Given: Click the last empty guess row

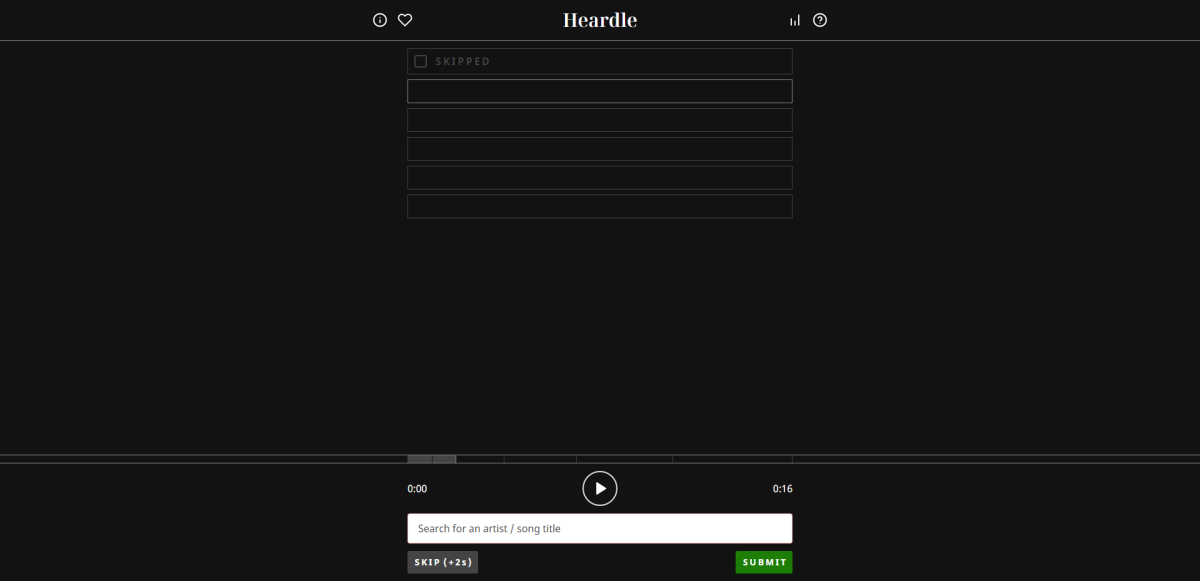Looking at the screenshot, I should click(x=600, y=206).
